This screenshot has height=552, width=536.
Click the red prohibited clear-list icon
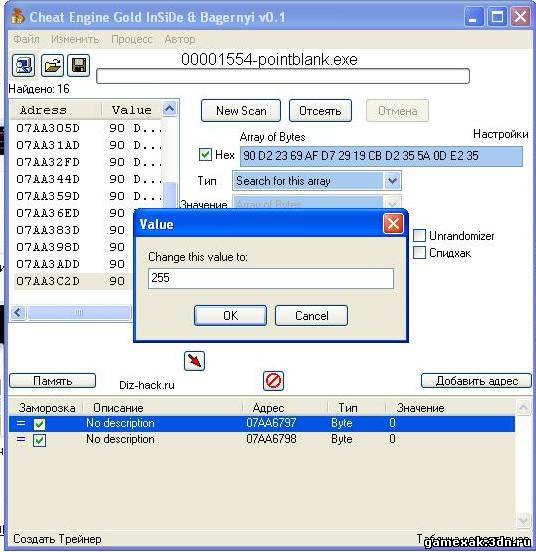273,381
